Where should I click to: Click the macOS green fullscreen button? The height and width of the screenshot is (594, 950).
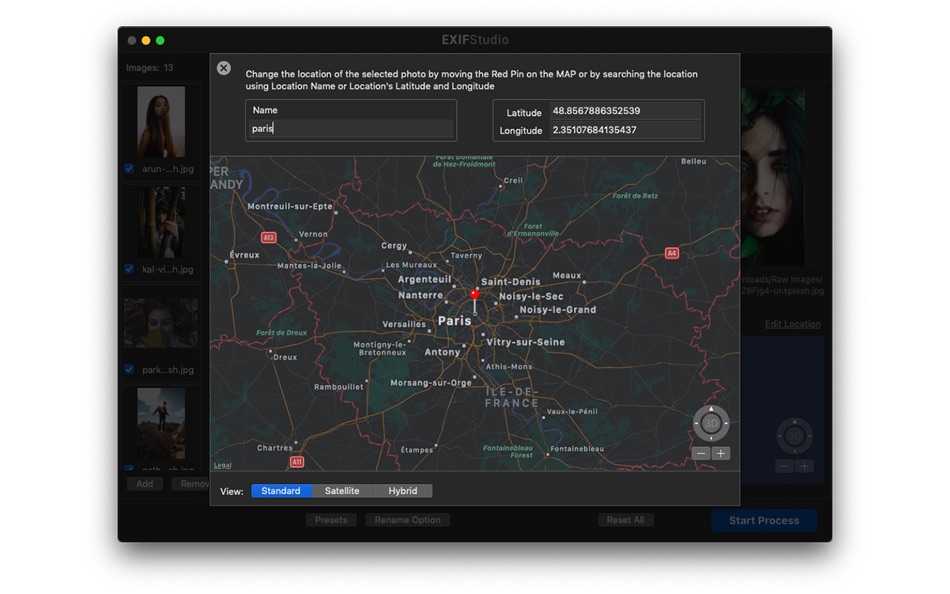(160, 41)
